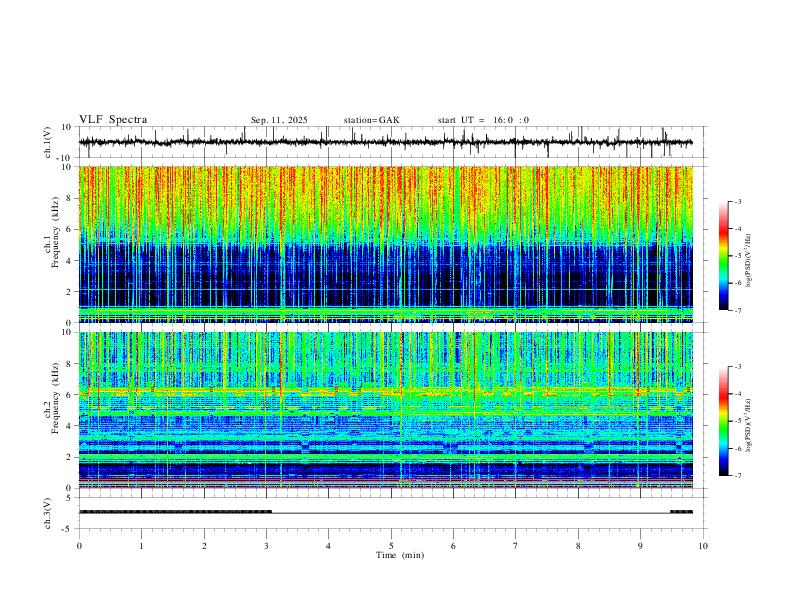Click time axis tick label '10'
Viewport: 792px width, 612px height.
point(703,546)
